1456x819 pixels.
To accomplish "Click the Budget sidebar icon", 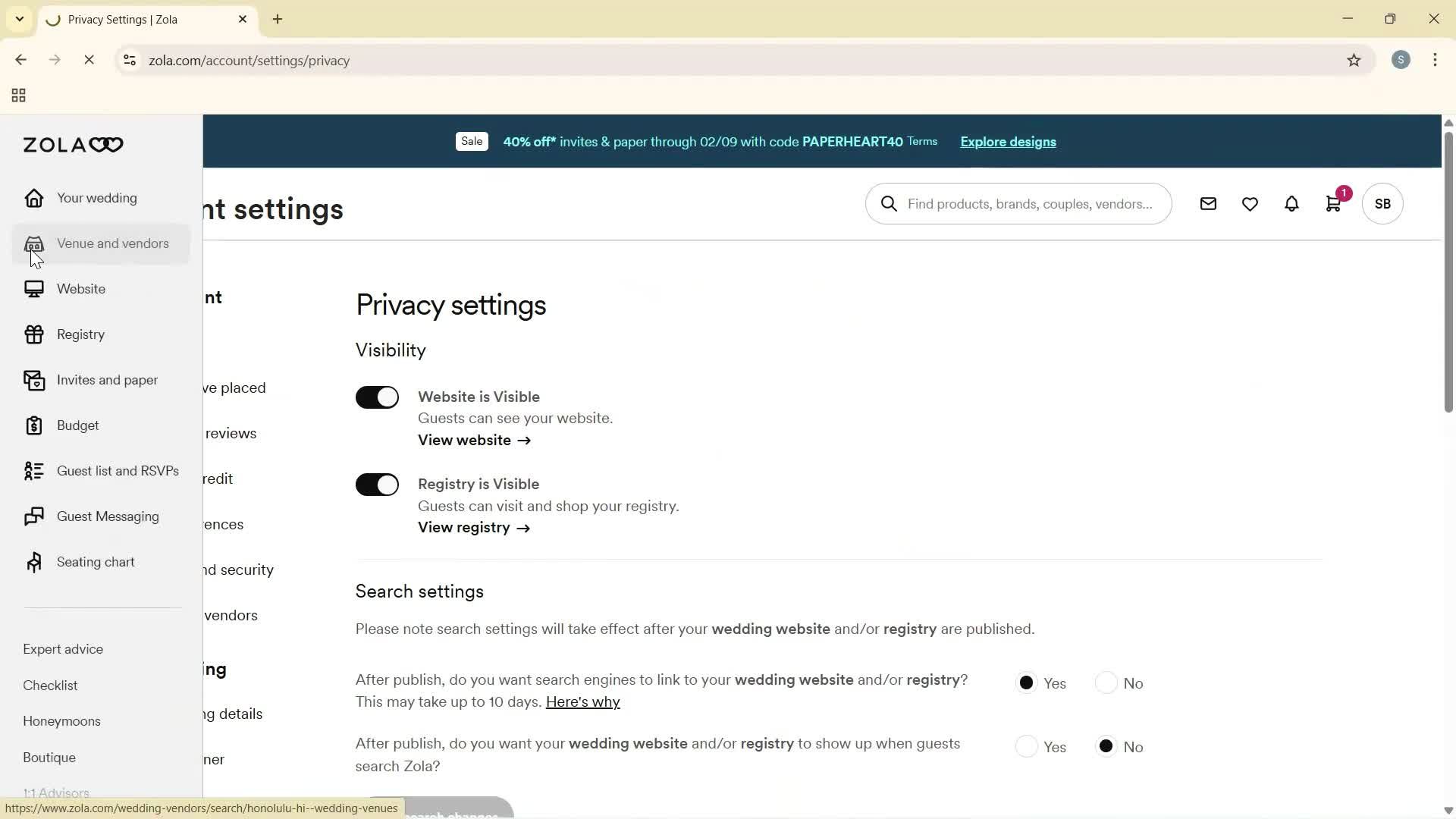I will pos(34,425).
